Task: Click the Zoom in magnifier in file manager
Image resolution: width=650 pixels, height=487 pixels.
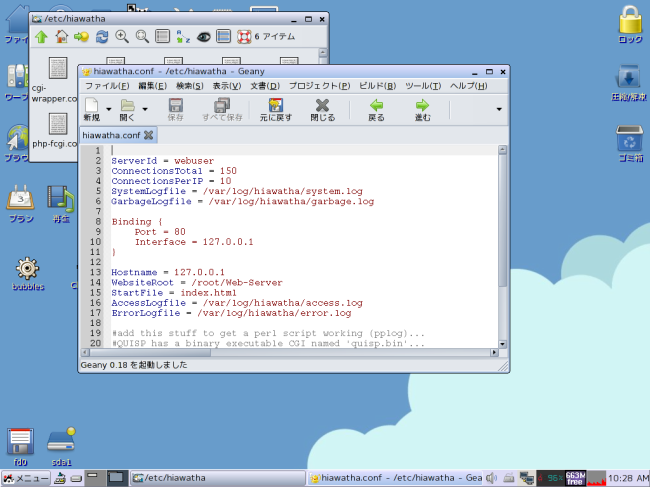Action: click(122, 37)
